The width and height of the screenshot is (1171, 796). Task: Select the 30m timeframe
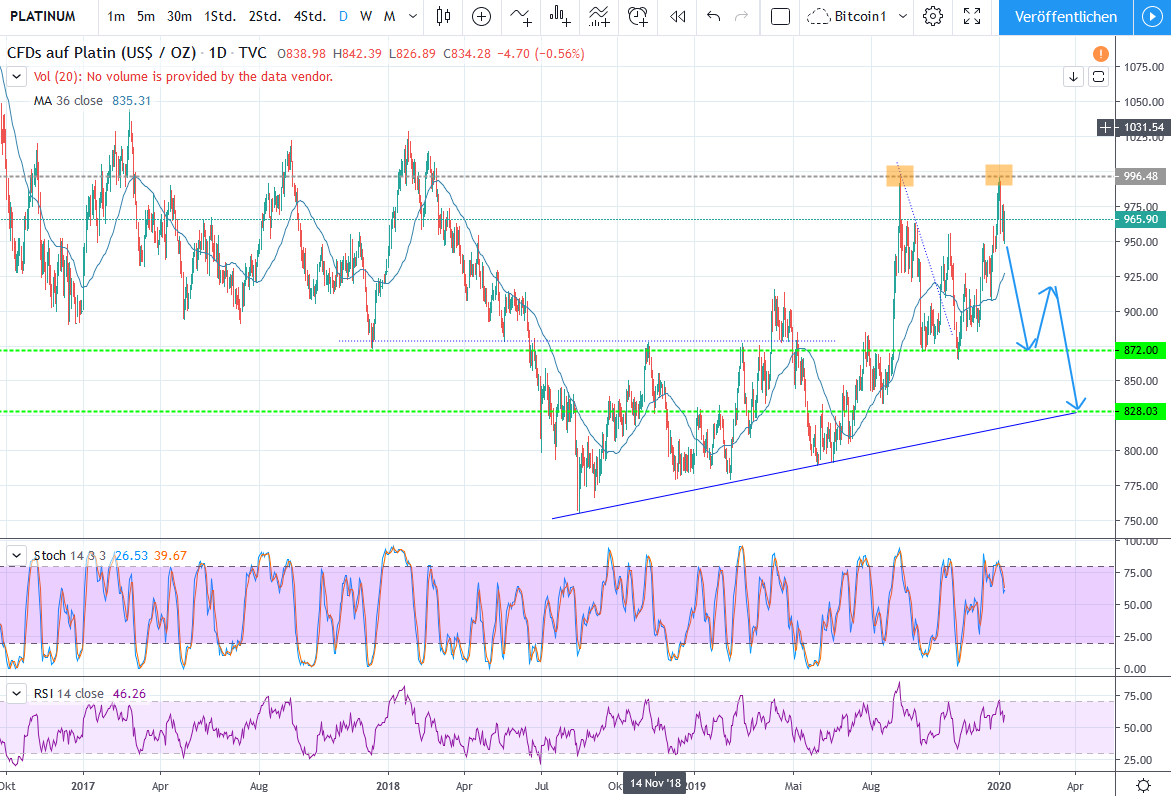coord(180,16)
